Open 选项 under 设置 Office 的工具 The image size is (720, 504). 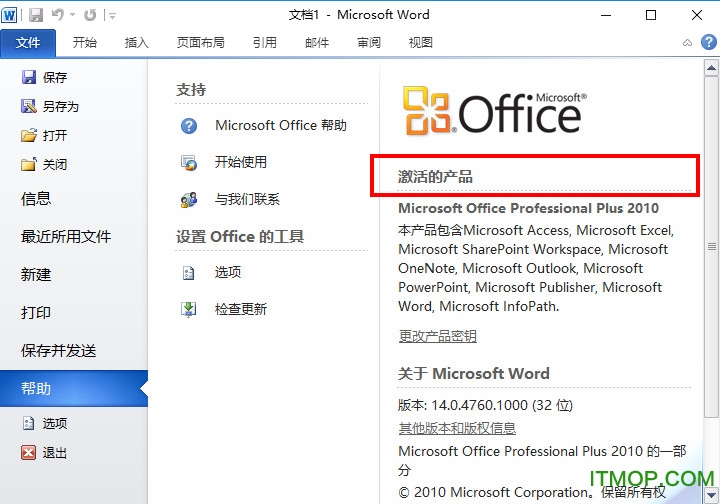(228, 272)
